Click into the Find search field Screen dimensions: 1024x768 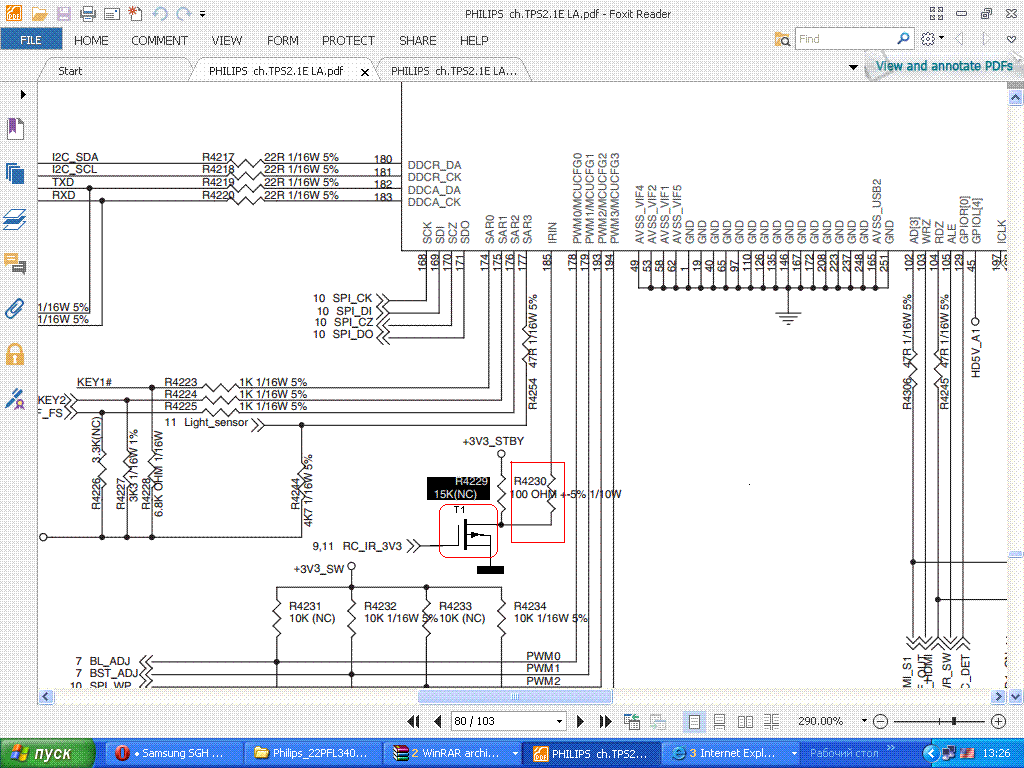point(844,39)
